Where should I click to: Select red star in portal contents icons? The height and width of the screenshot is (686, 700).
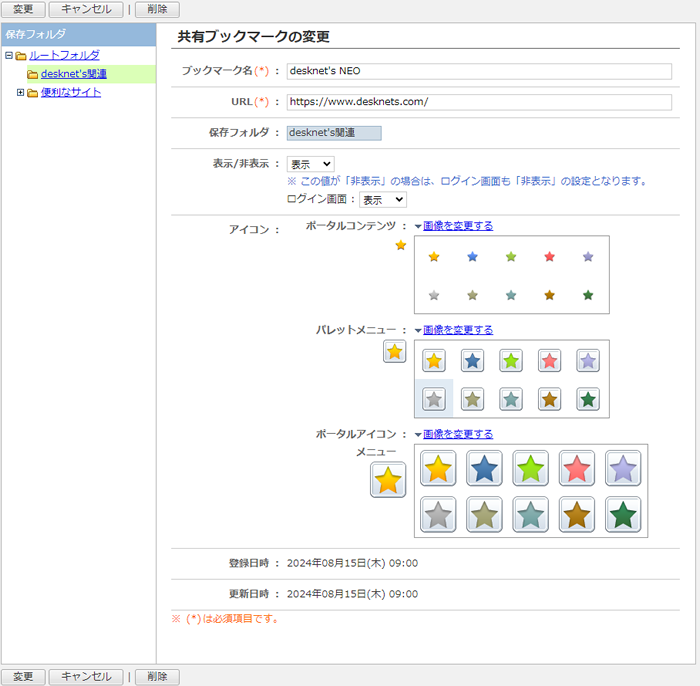(550, 257)
